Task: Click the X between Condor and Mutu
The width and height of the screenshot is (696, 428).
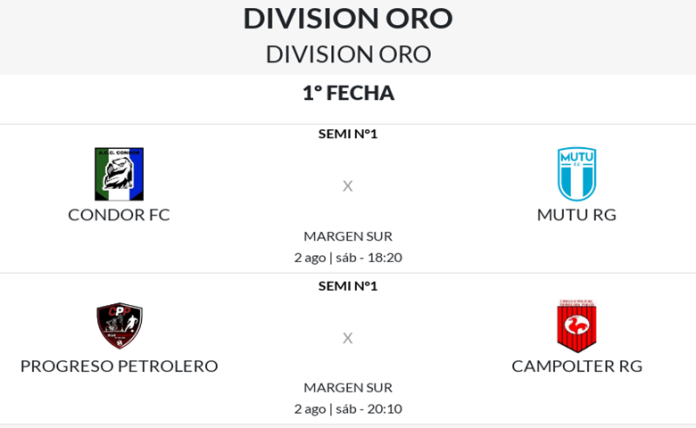Action: (x=348, y=186)
